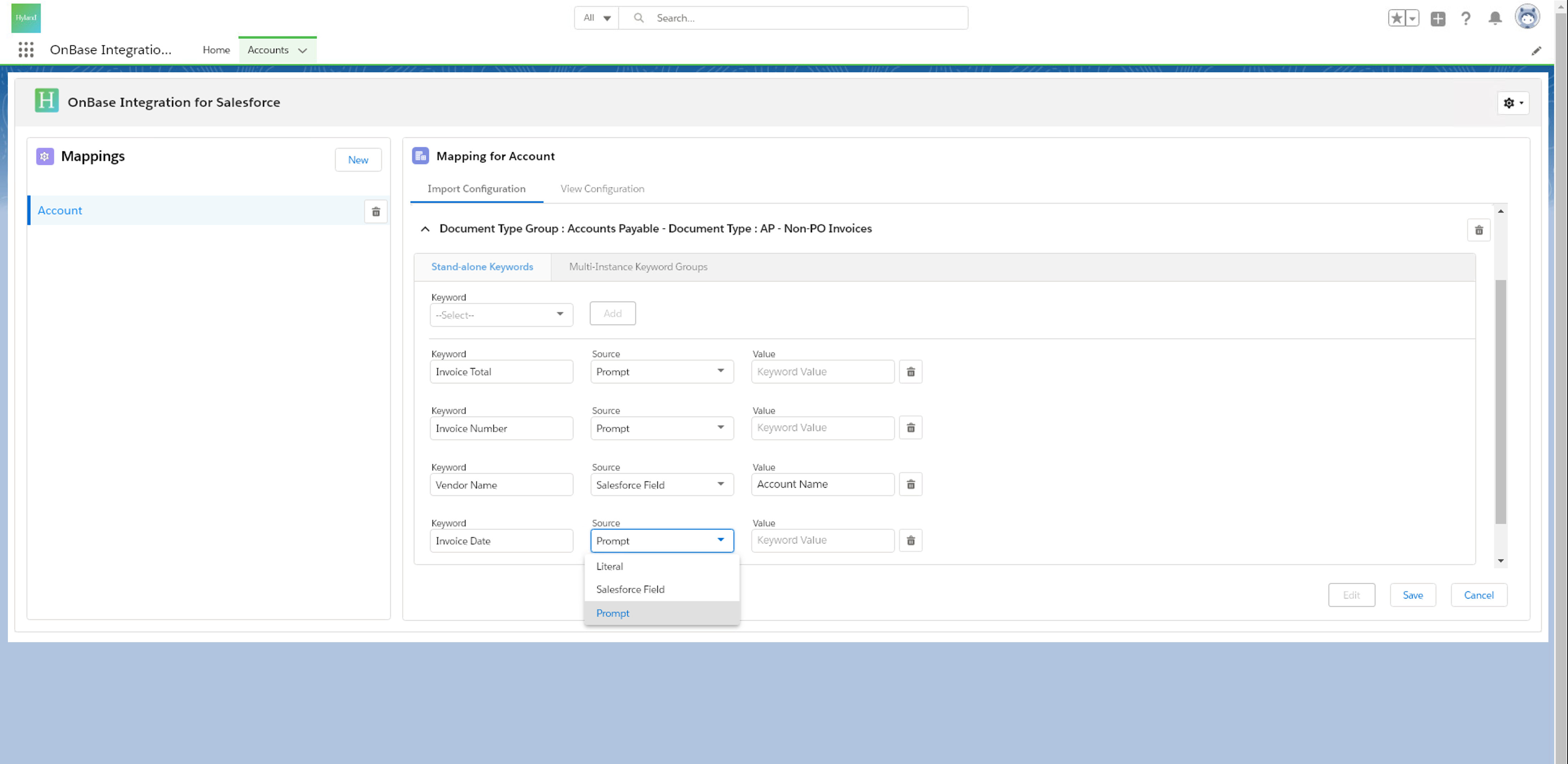Click the OnBase Integratio... app name
1568x764 pixels.
coord(111,50)
